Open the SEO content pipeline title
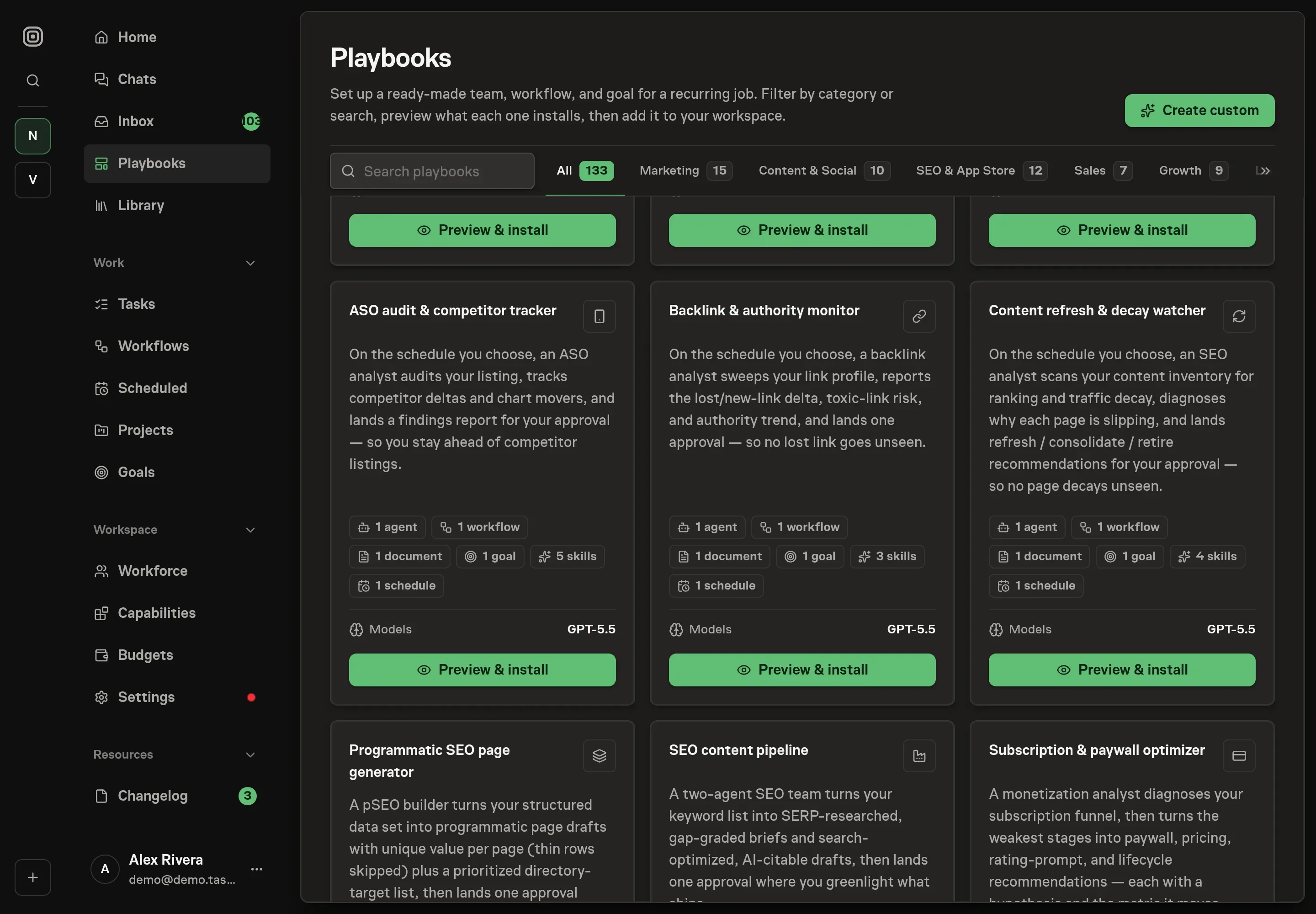1316x914 pixels. [738, 750]
